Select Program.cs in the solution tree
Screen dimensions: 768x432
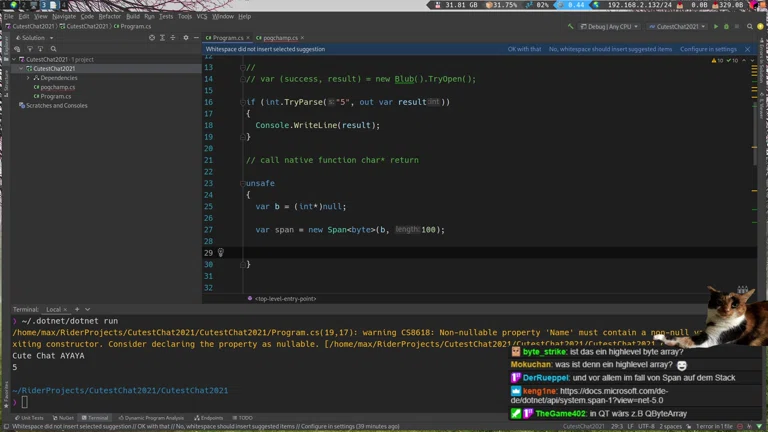52,96
